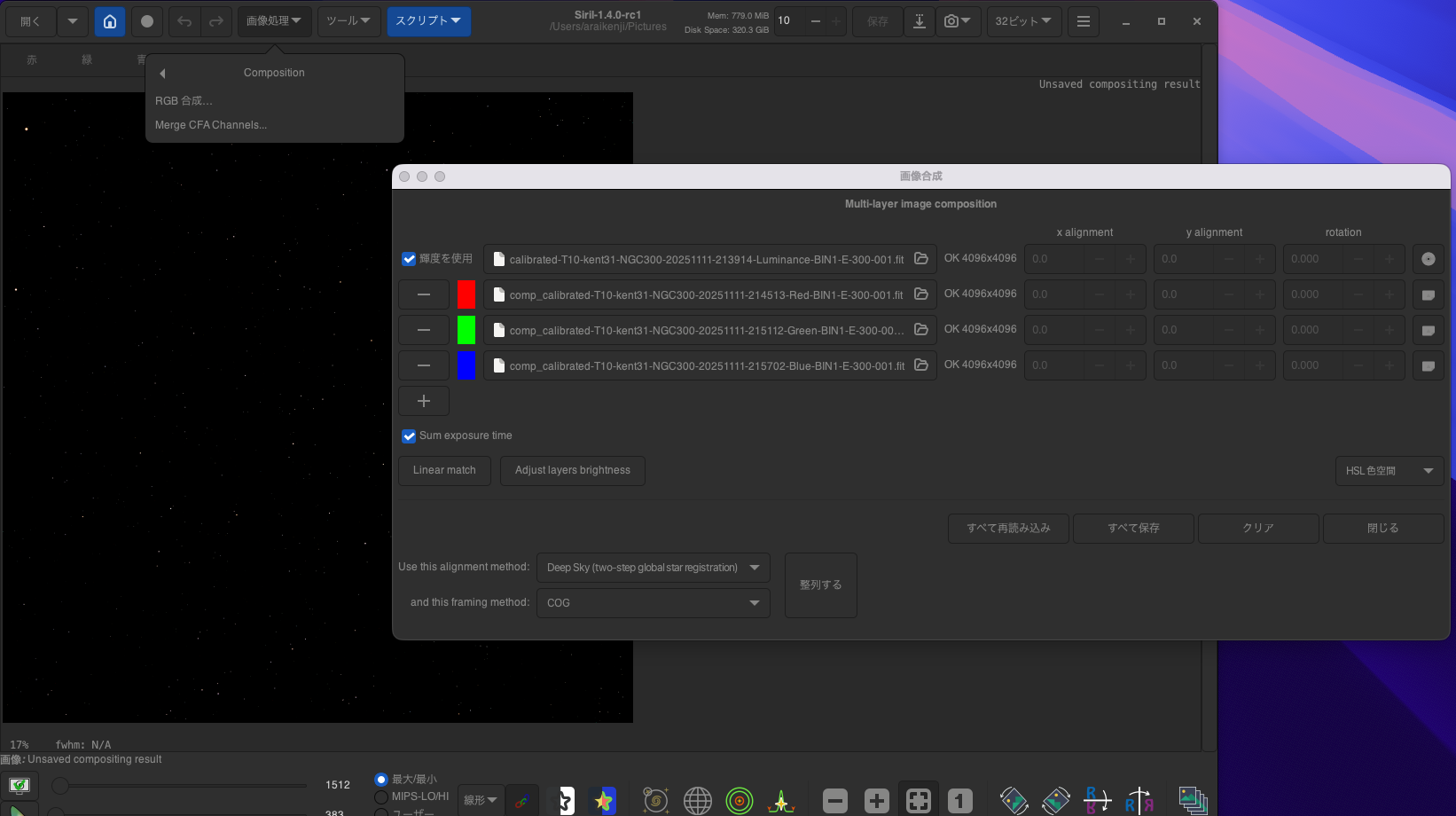
Task: Click the home directory icon in toolbar
Action: click(110, 21)
